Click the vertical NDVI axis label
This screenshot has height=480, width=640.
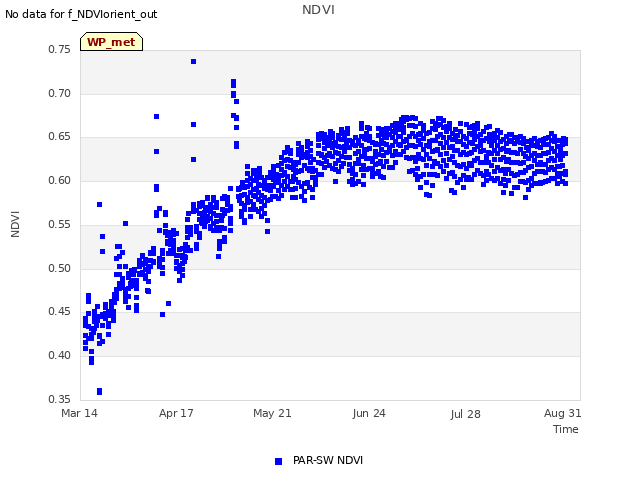[x=15, y=224]
